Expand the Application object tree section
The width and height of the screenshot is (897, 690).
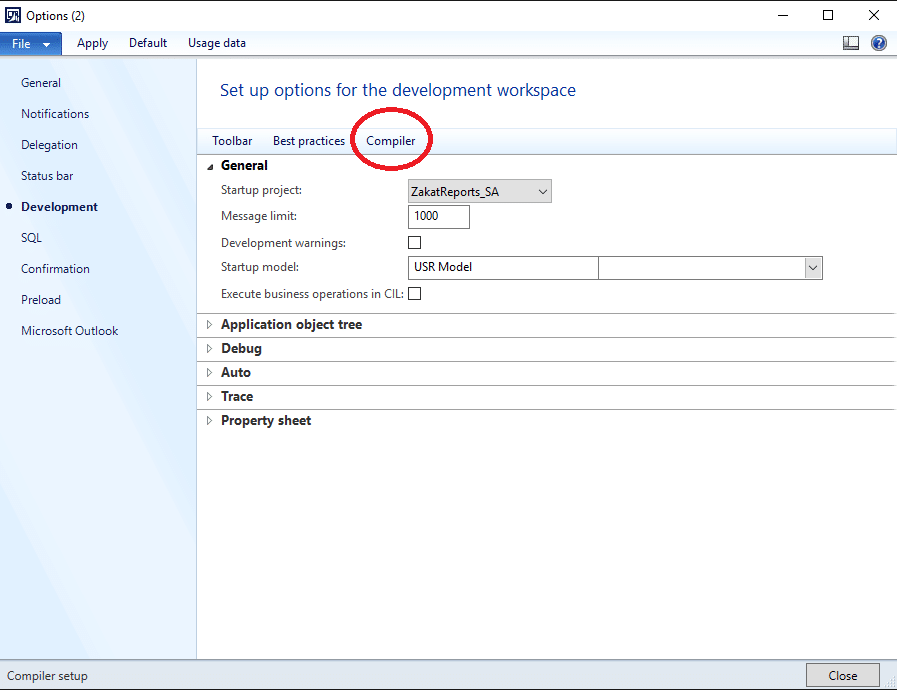coord(209,324)
